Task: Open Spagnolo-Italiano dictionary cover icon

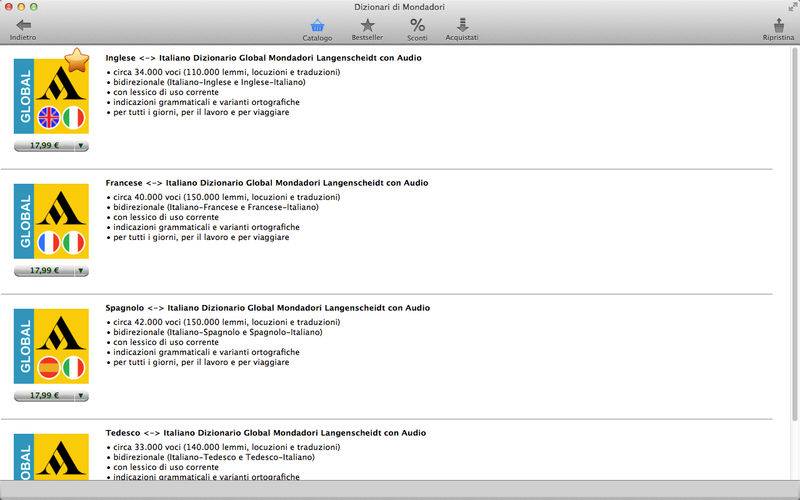Action: click(51, 346)
